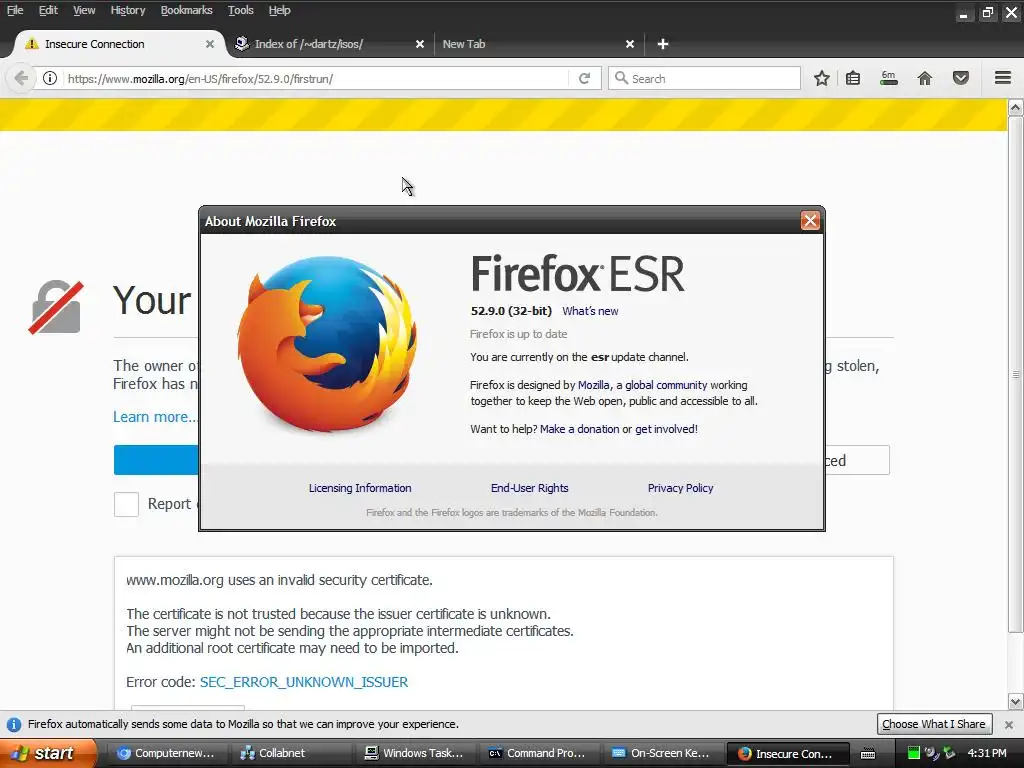Viewport: 1024px width, 768px height.
Task: Click the page scrollbar down arrow
Action: (x=1016, y=702)
